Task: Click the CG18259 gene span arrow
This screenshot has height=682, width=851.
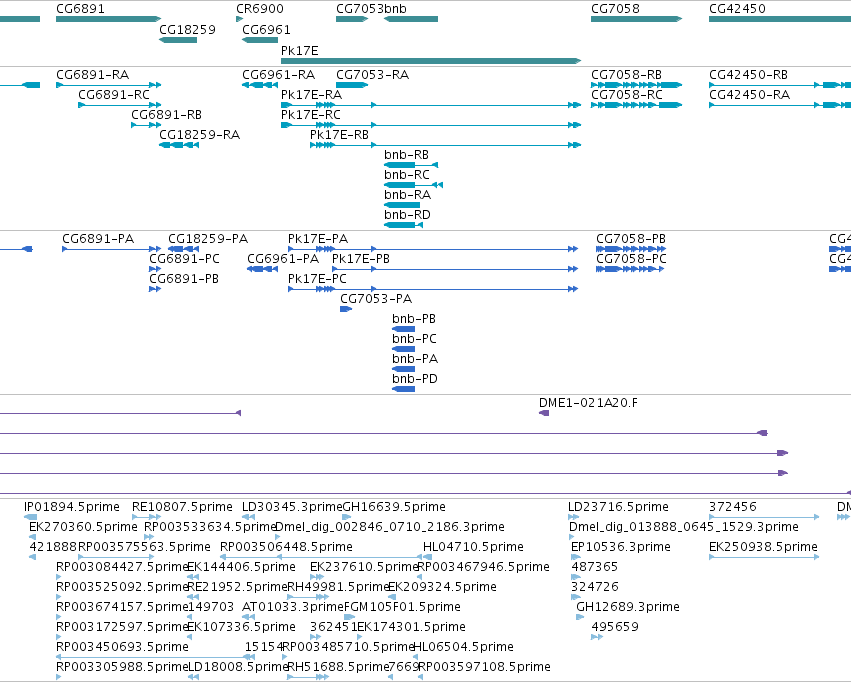Action: click(178, 40)
